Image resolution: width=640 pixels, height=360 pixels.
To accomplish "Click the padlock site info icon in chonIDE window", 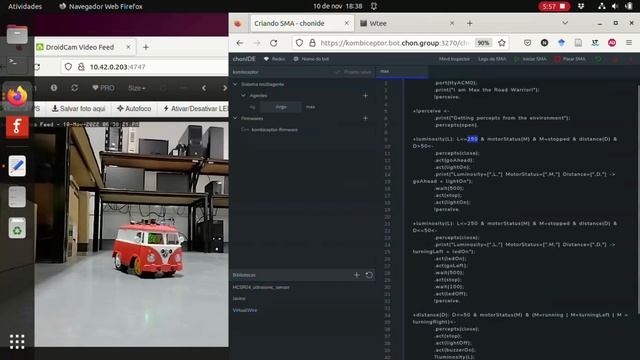I will point(312,43).
